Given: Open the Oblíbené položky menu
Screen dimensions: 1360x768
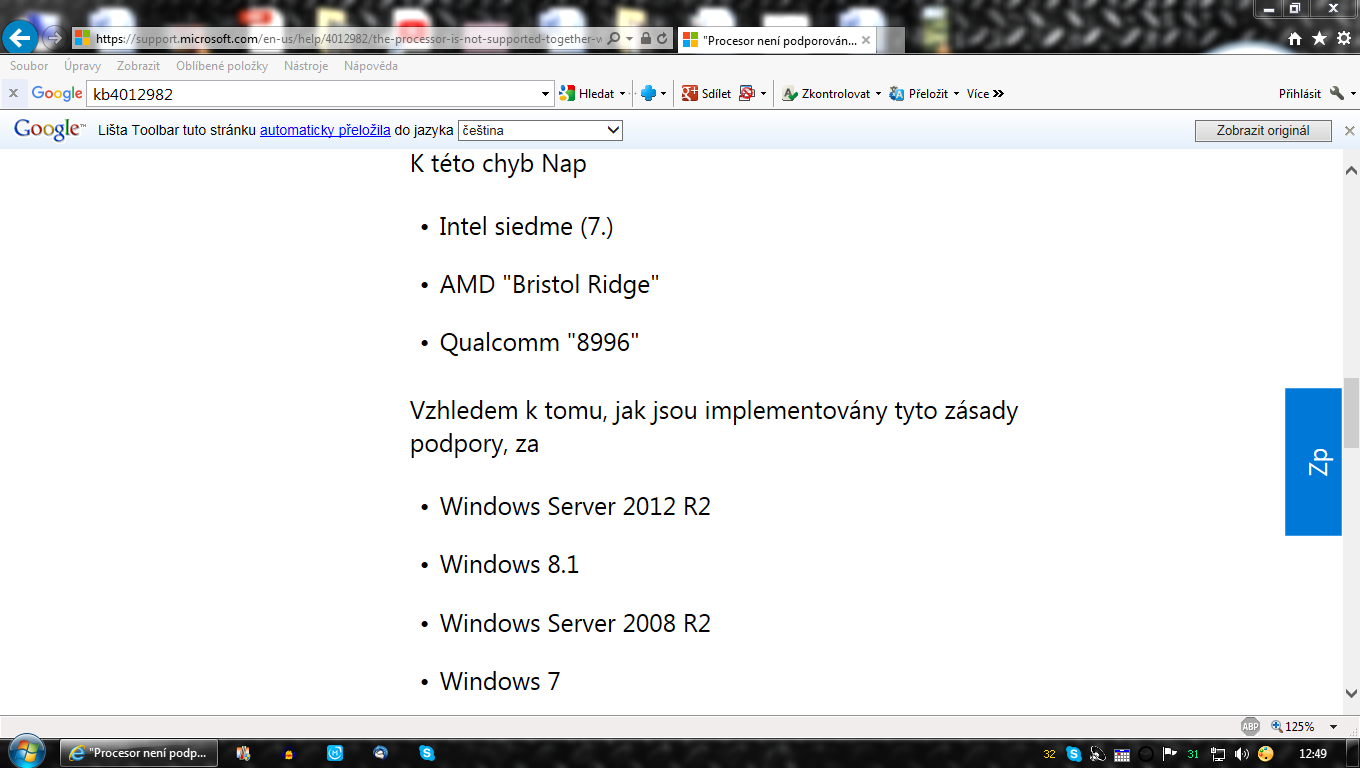Looking at the screenshot, I should tap(222, 66).
